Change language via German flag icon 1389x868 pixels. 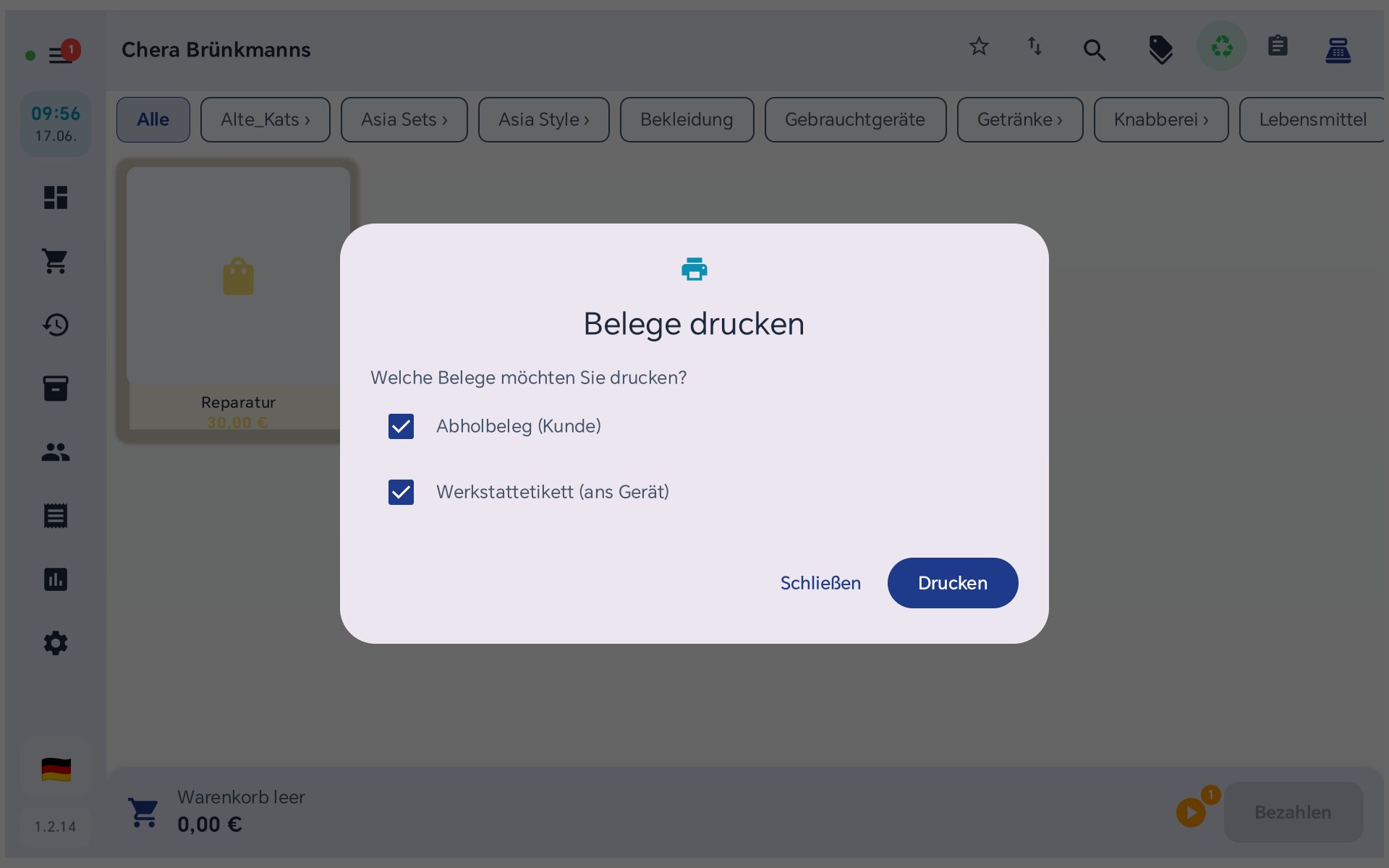(56, 770)
